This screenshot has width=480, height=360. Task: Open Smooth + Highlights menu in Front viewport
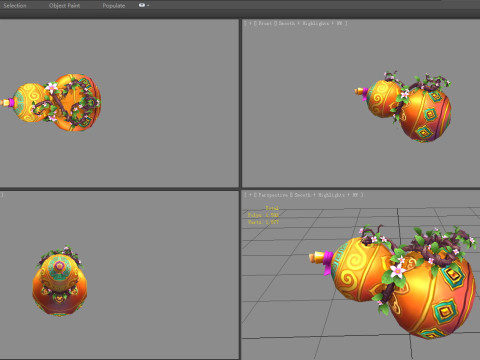[x=310, y=23]
